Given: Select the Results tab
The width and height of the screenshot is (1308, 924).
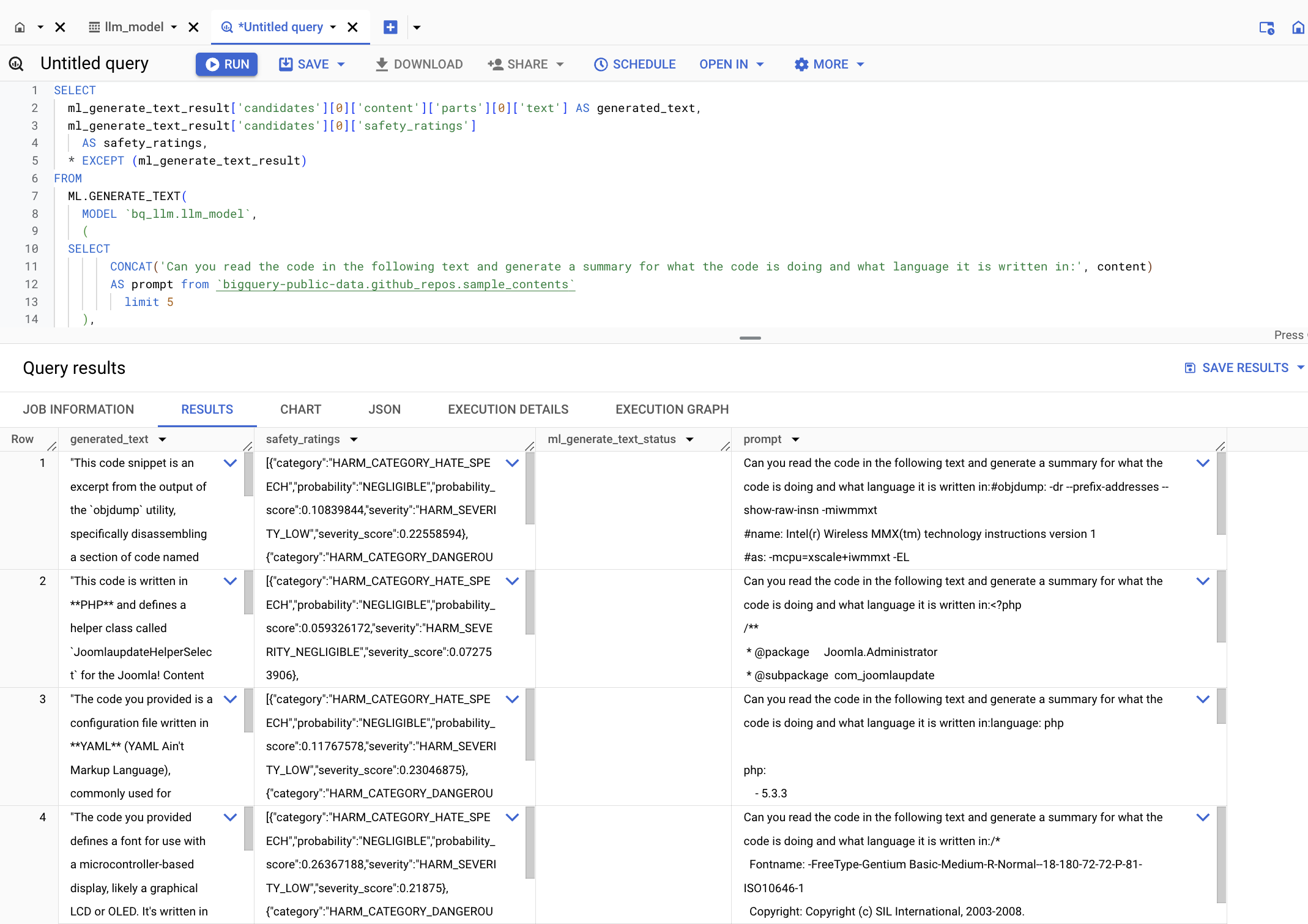Looking at the screenshot, I should click(x=207, y=409).
